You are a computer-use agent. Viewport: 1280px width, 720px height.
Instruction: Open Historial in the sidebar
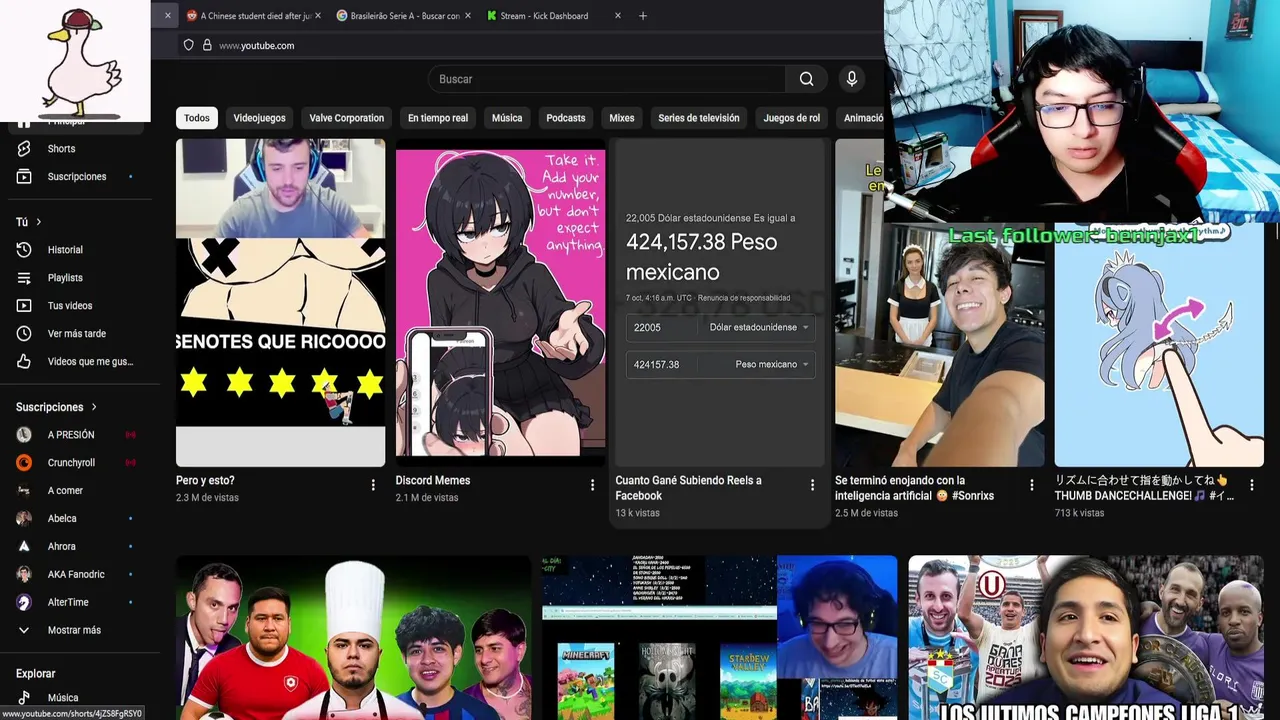coord(65,250)
